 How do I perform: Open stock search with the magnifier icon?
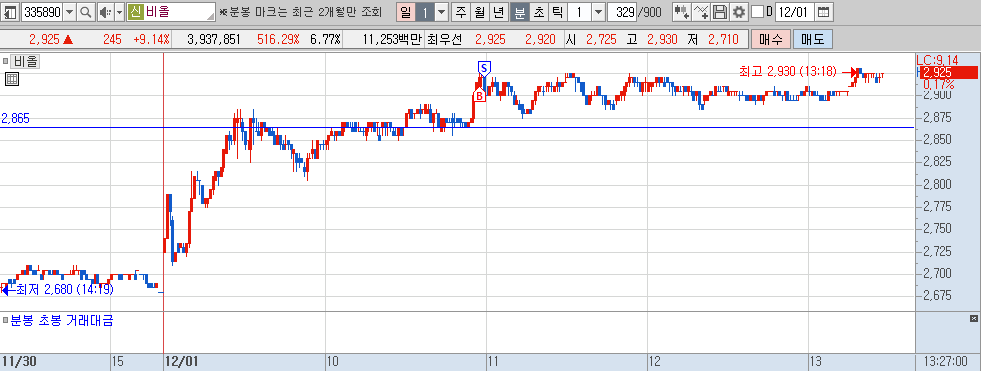[x=86, y=11]
